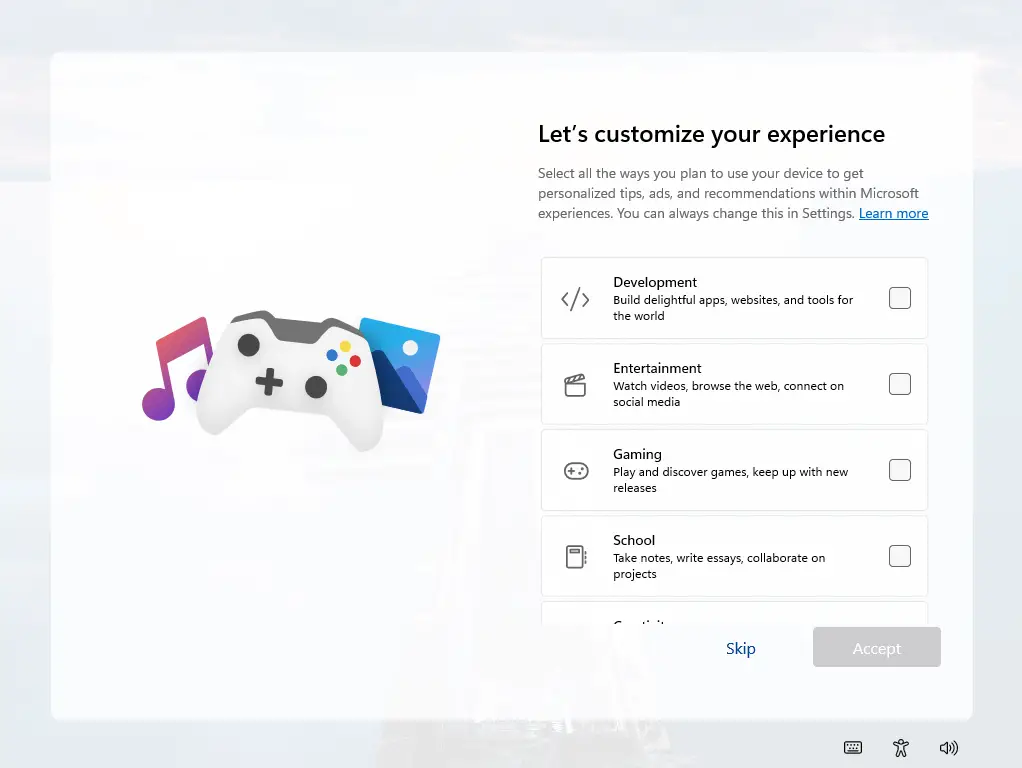The width and height of the screenshot is (1022, 768).
Task: Open the accessibility options icon
Action: click(901, 748)
